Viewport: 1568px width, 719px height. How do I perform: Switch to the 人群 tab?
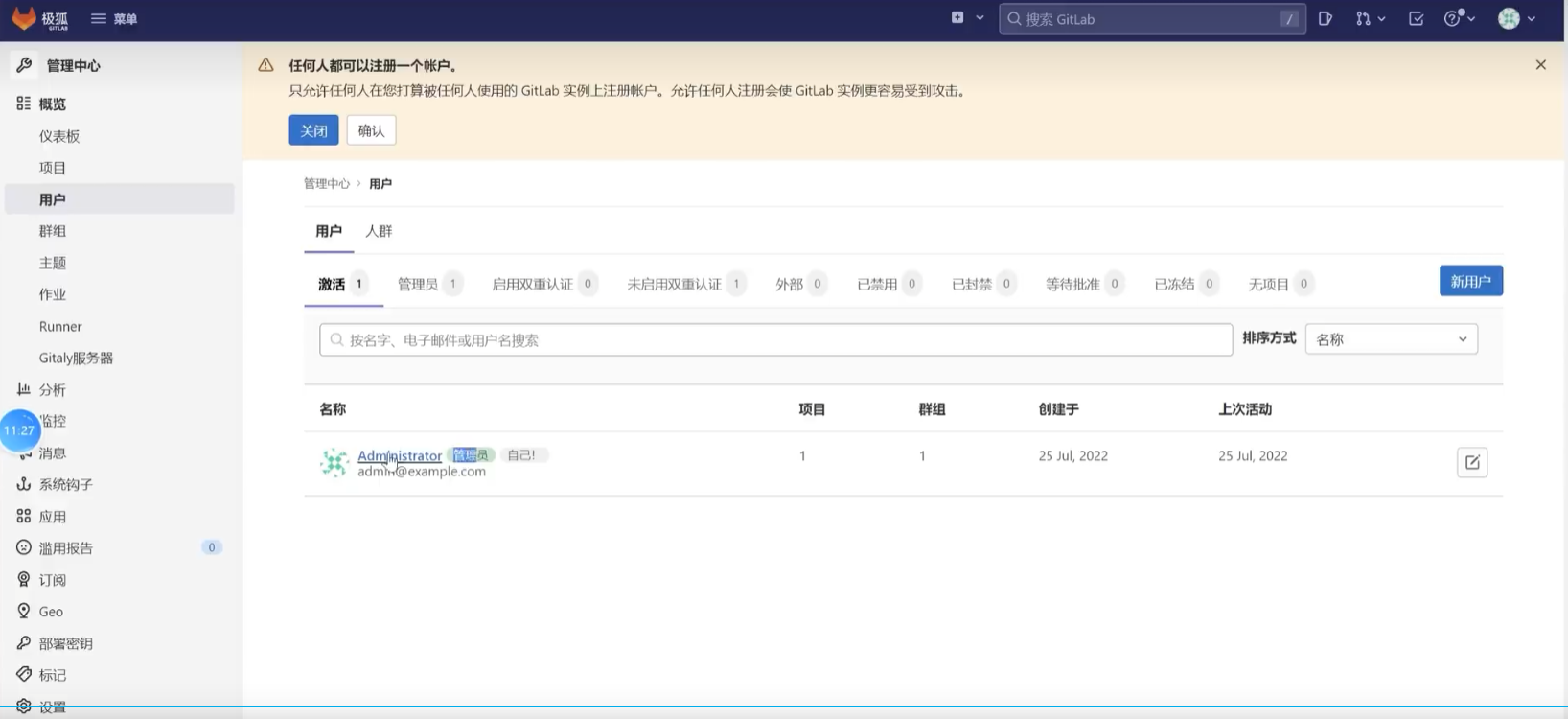379,231
